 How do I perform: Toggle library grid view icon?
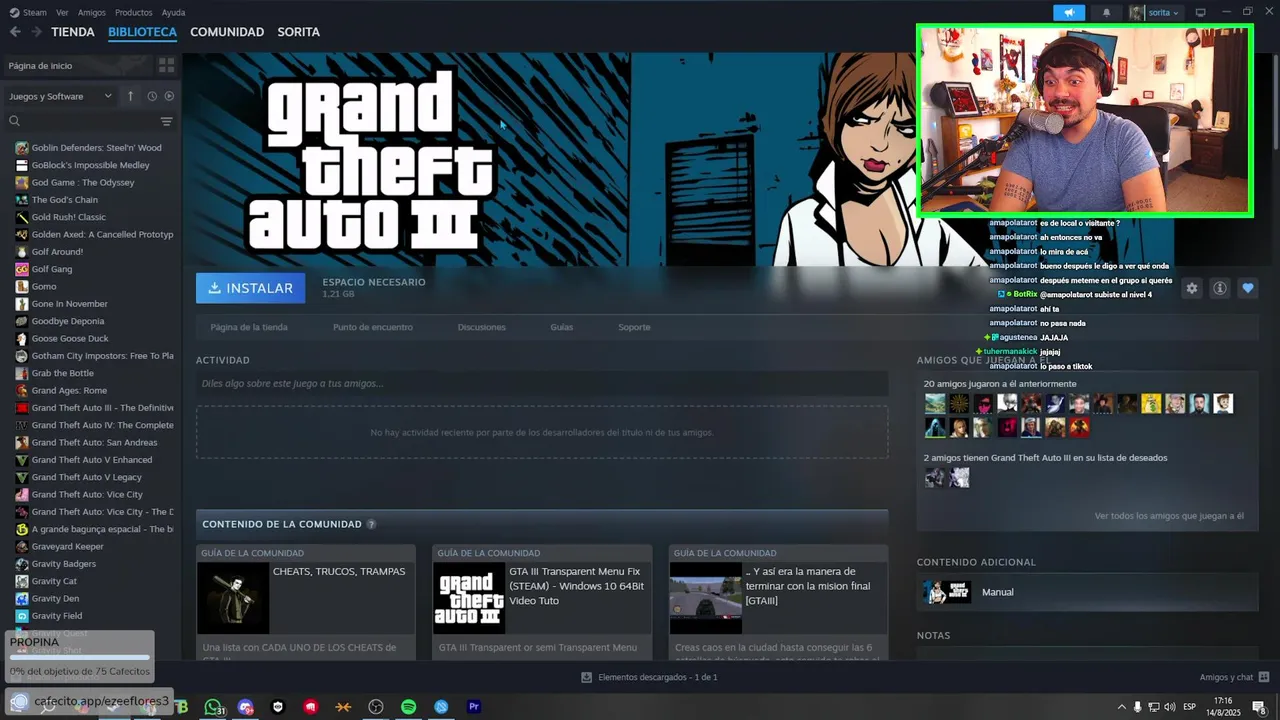pyautogui.click(x=166, y=65)
